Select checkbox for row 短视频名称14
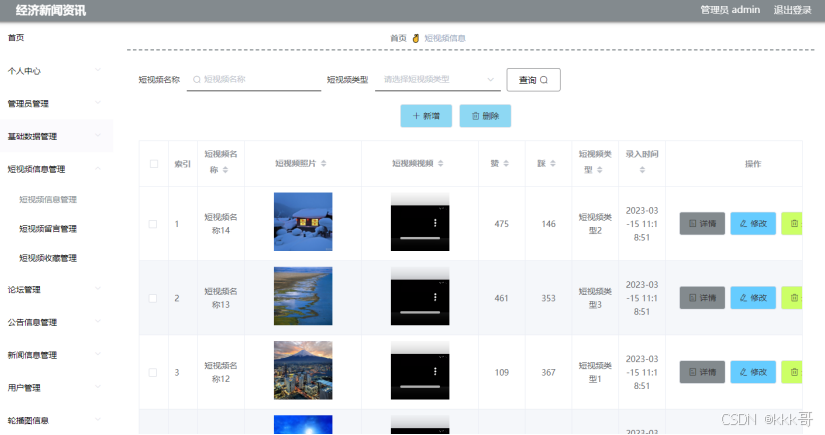The height and width of the screenshot is (435, 825). (x=153, y=224)
